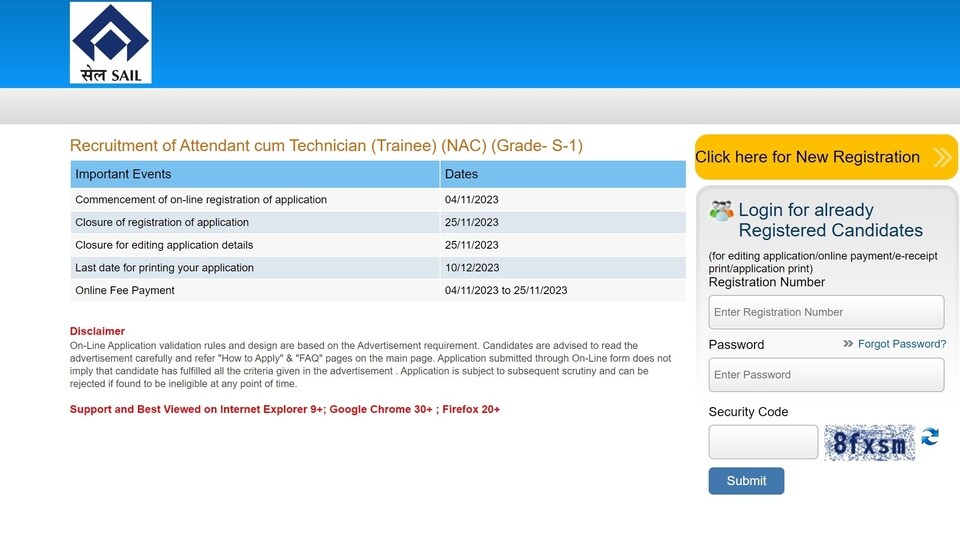This screenshot has height=540, width=960.
Task: Click the Security Code input box
Action: tap(763, 442)
